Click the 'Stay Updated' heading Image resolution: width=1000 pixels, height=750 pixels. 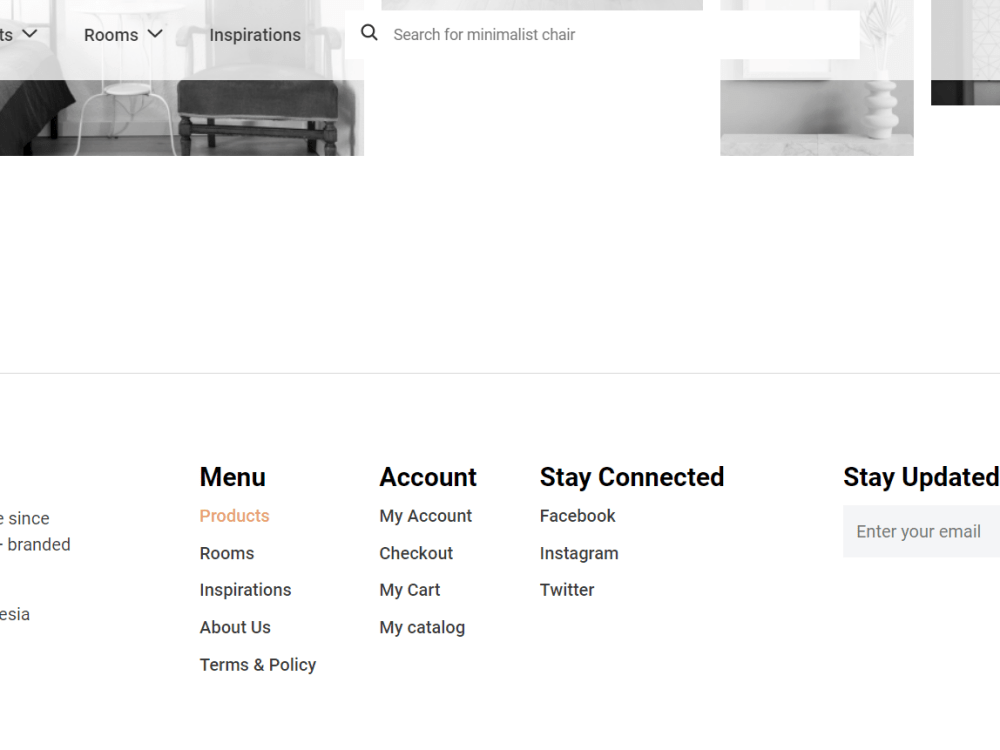tap(921, 478)
